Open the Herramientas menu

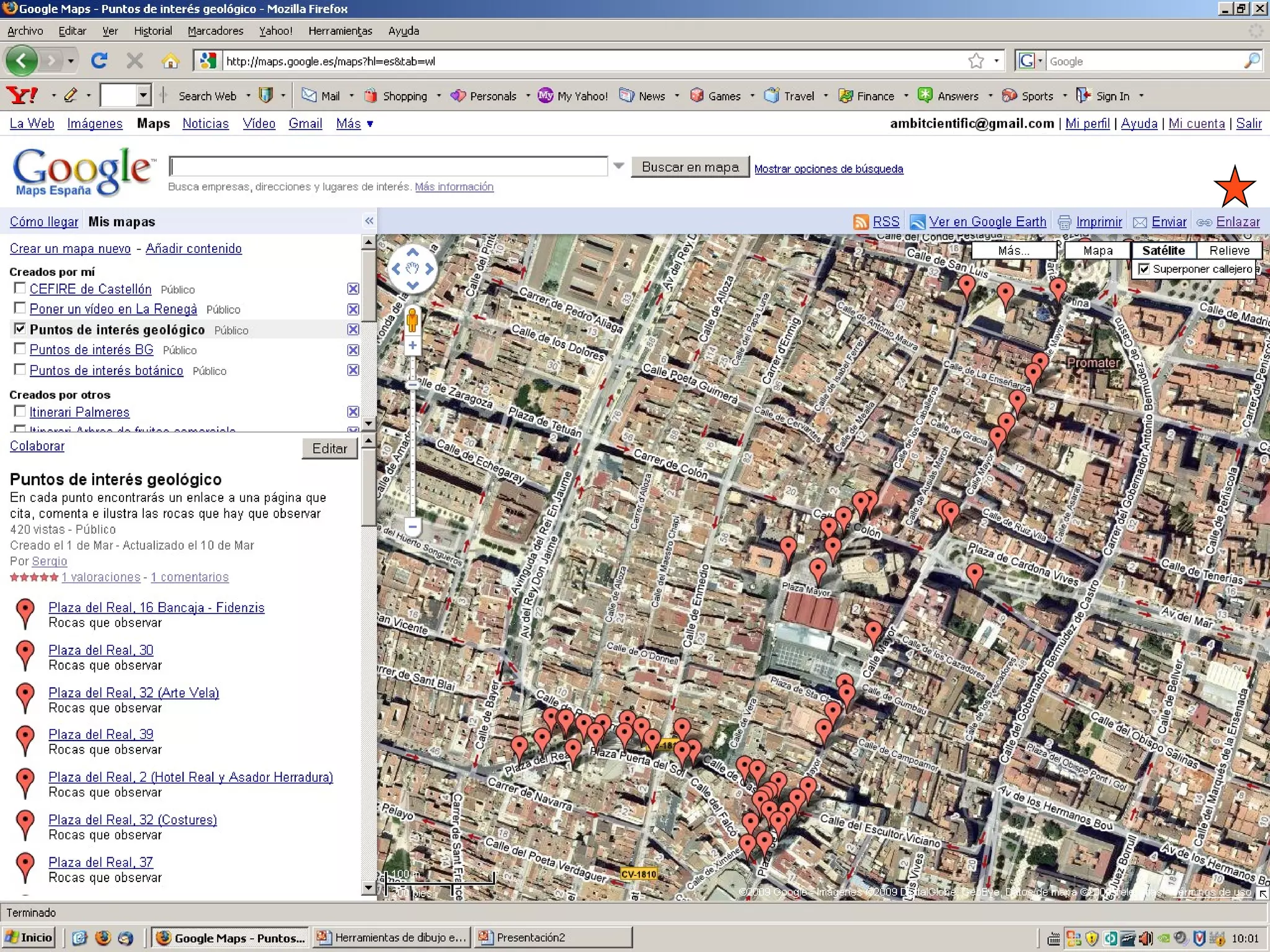point(340,30)
